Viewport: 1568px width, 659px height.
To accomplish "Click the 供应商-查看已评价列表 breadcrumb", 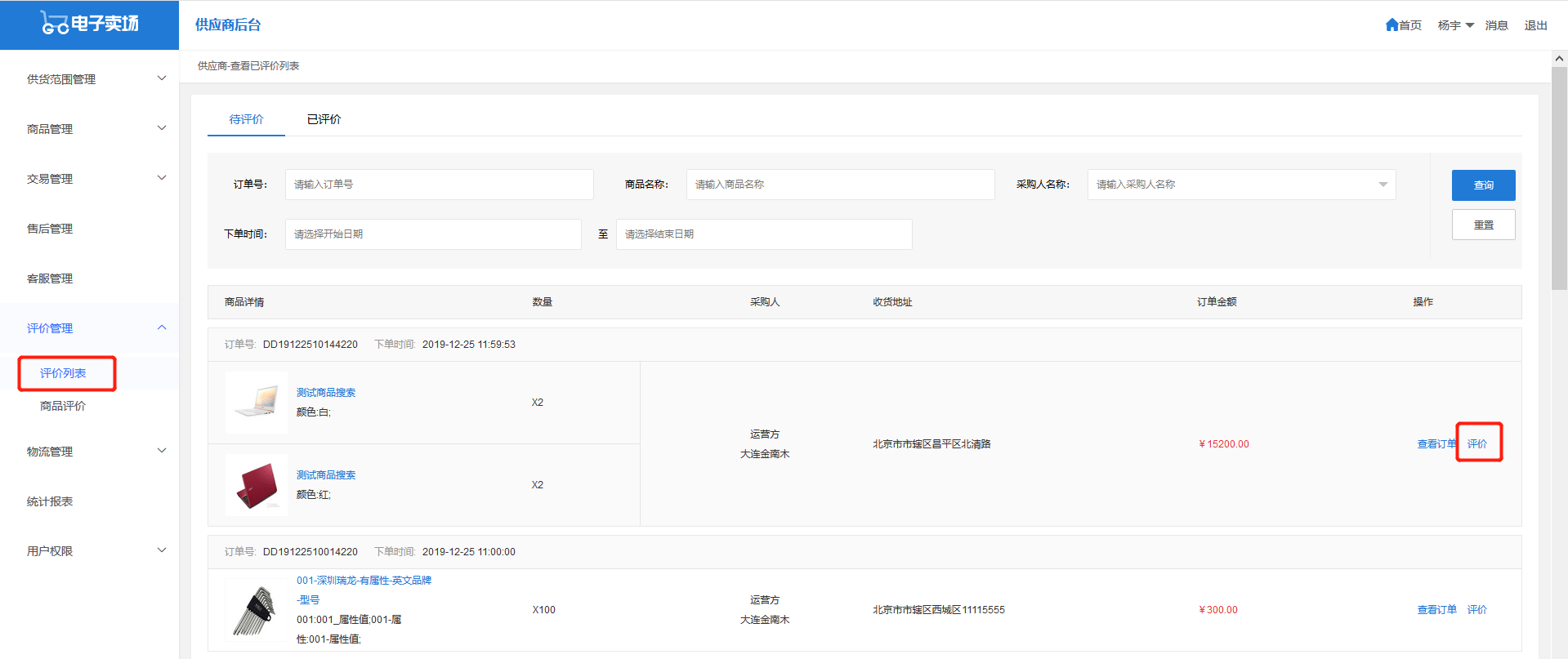I will [x=248, y=66].
